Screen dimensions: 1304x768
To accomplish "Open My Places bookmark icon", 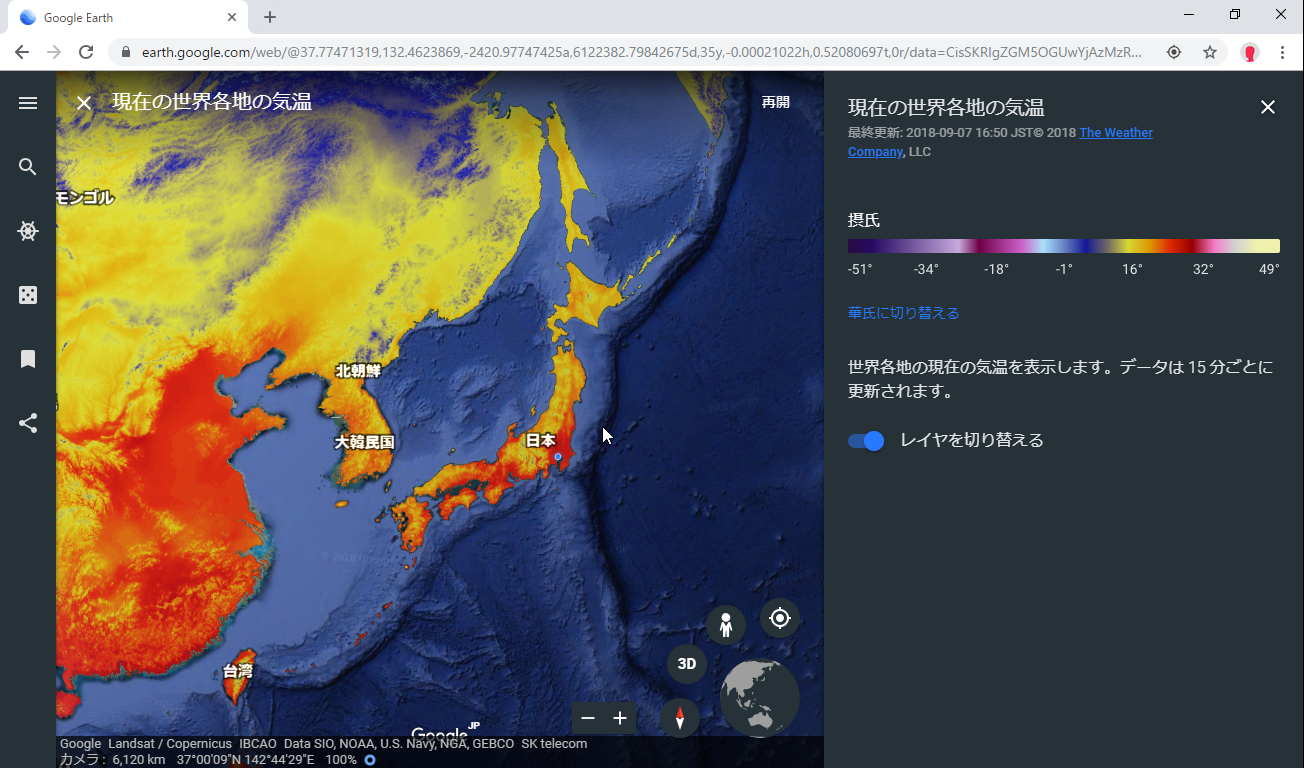I will click(28, 359).
